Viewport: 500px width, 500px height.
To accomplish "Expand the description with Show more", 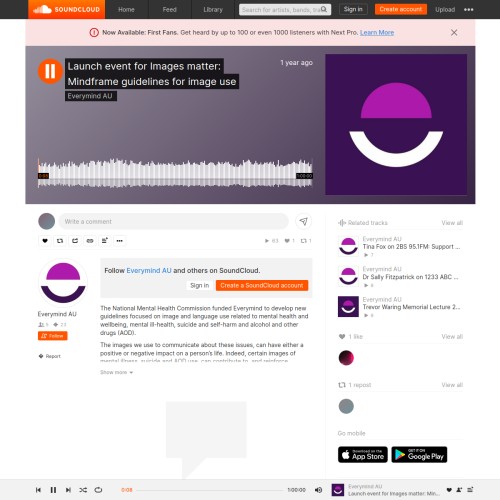I will (x=116, y=372).
